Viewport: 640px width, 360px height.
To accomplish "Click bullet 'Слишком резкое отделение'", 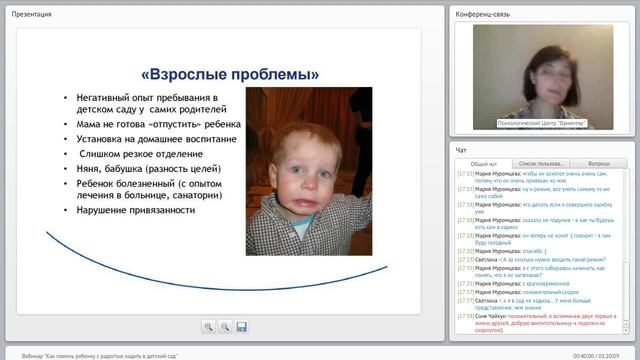I will click(x=141, y=154).
